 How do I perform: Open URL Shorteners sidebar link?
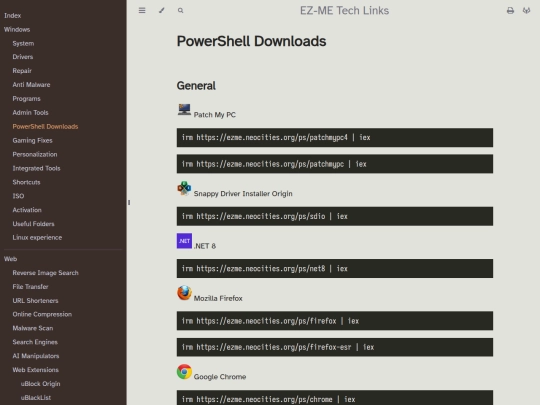(35, 301)
